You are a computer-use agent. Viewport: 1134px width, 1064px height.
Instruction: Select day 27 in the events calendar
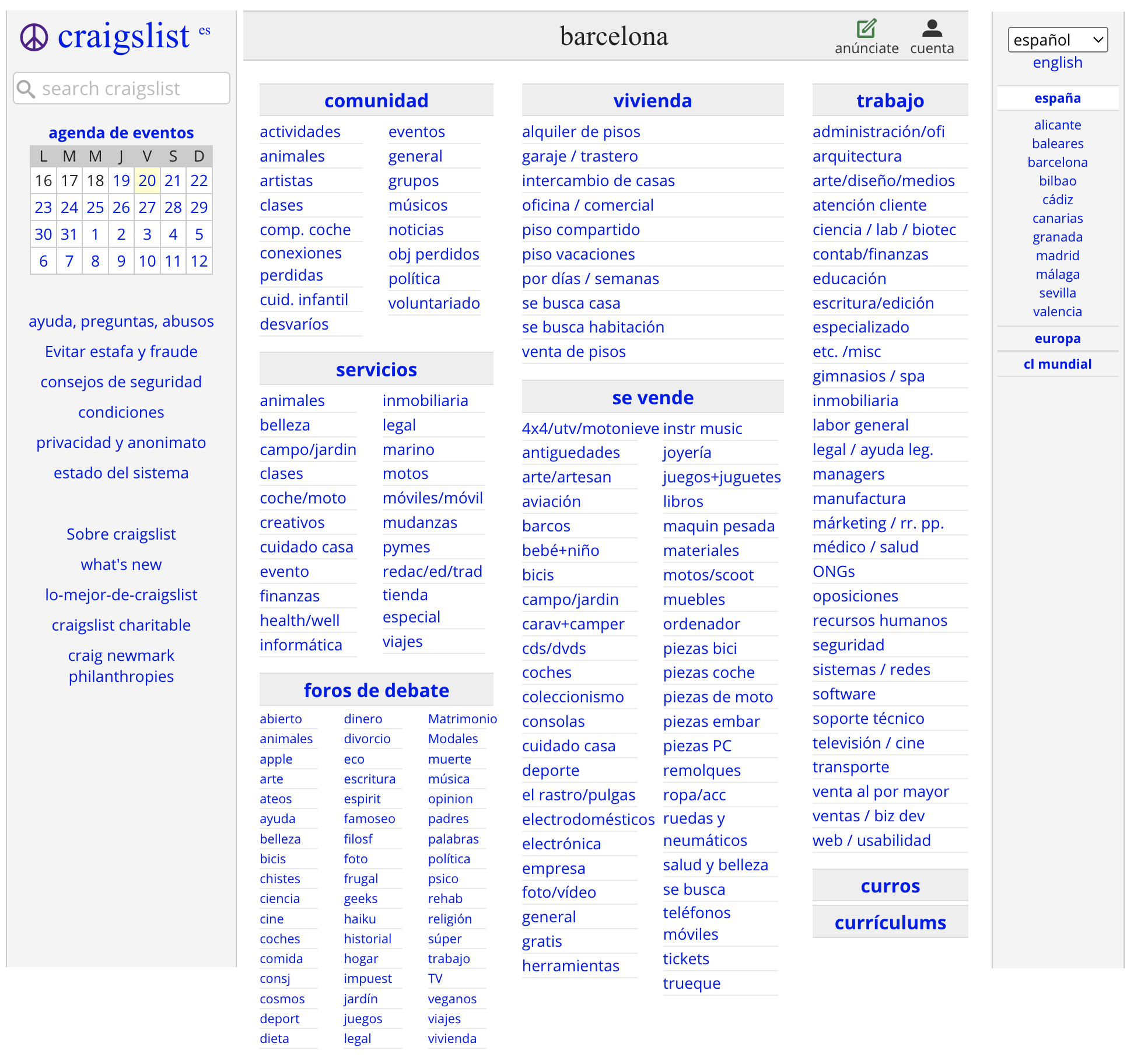tap(147, 208)
